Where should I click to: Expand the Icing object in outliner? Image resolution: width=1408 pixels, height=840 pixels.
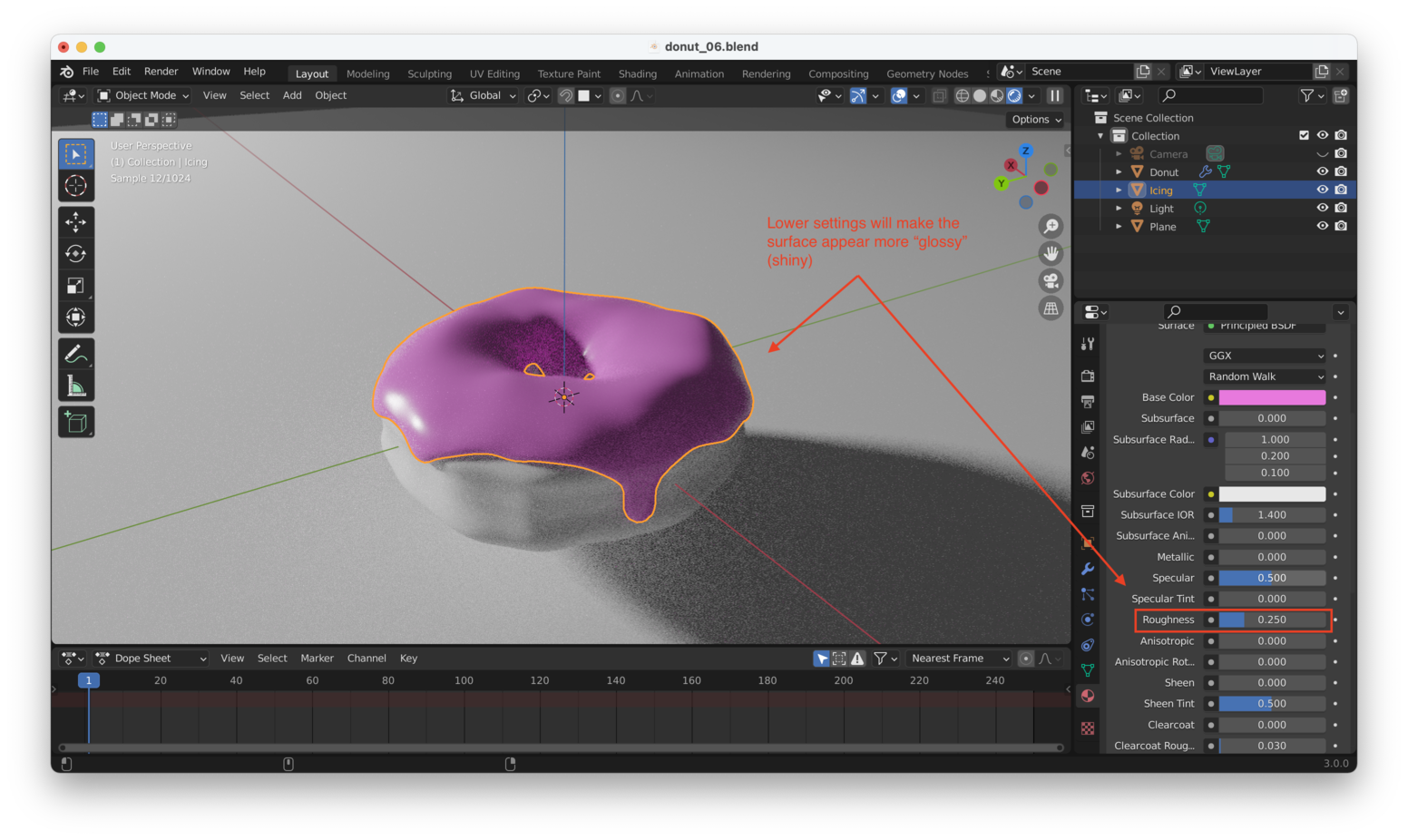point(1119,190)
